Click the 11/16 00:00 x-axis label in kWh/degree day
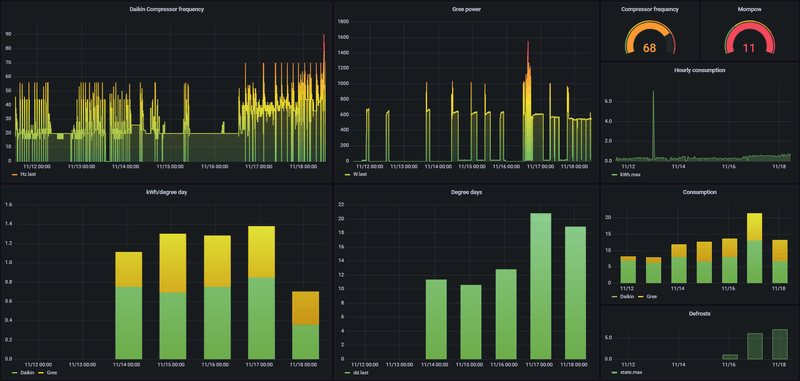 tap(217, 365)
